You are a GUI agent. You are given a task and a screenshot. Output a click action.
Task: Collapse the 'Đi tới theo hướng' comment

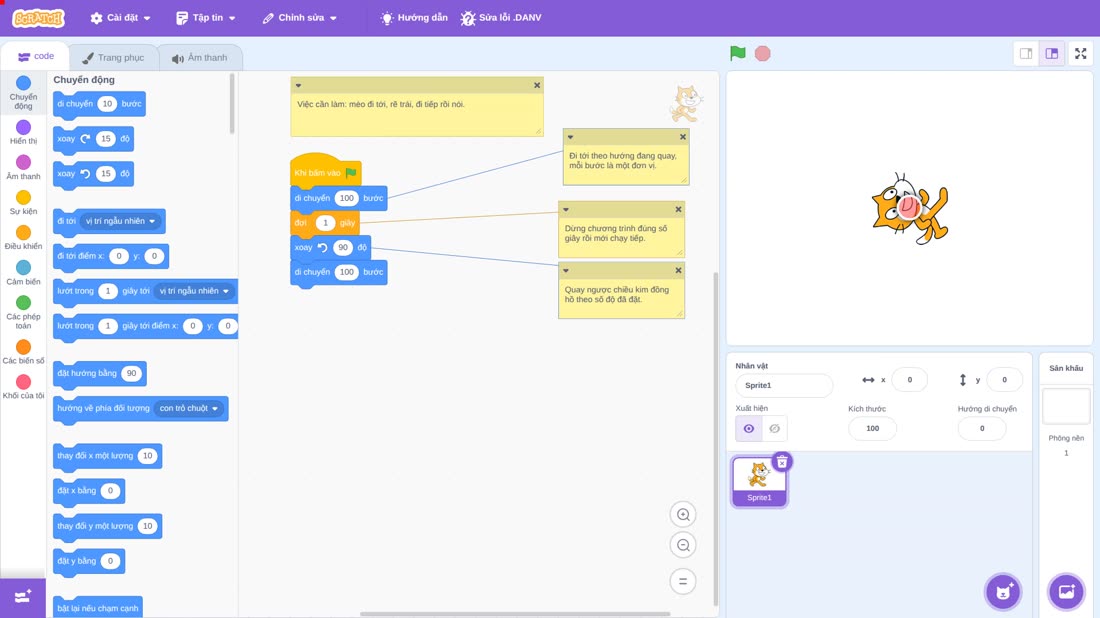click(x=570, y=137)
